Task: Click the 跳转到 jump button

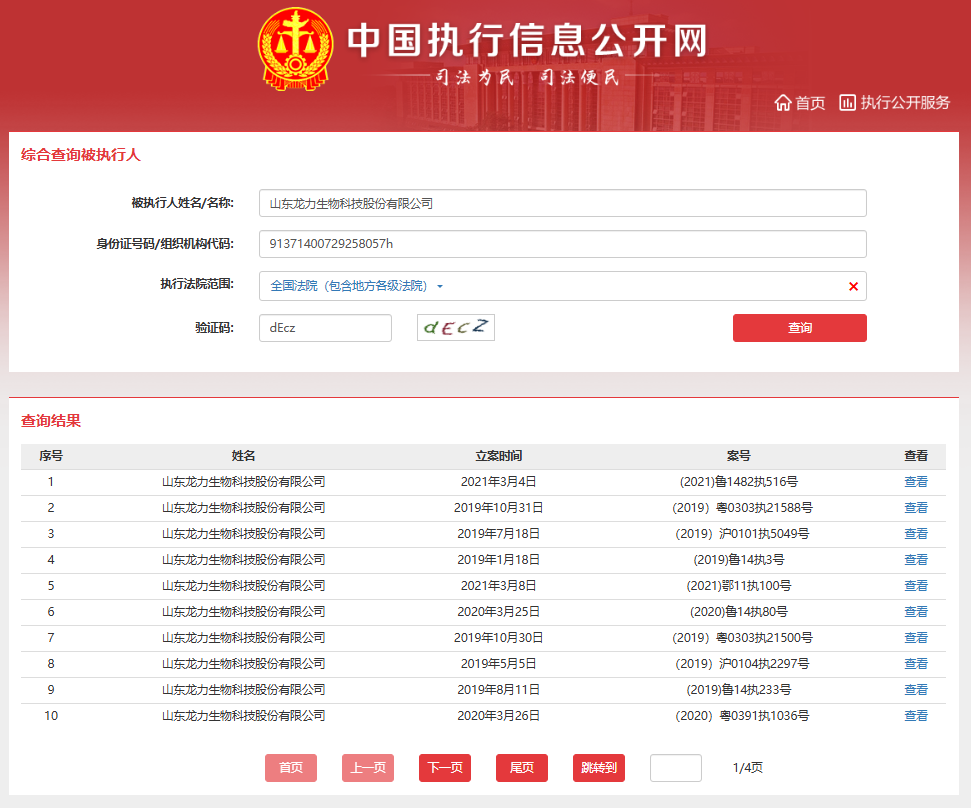Action: click(599, 768)
